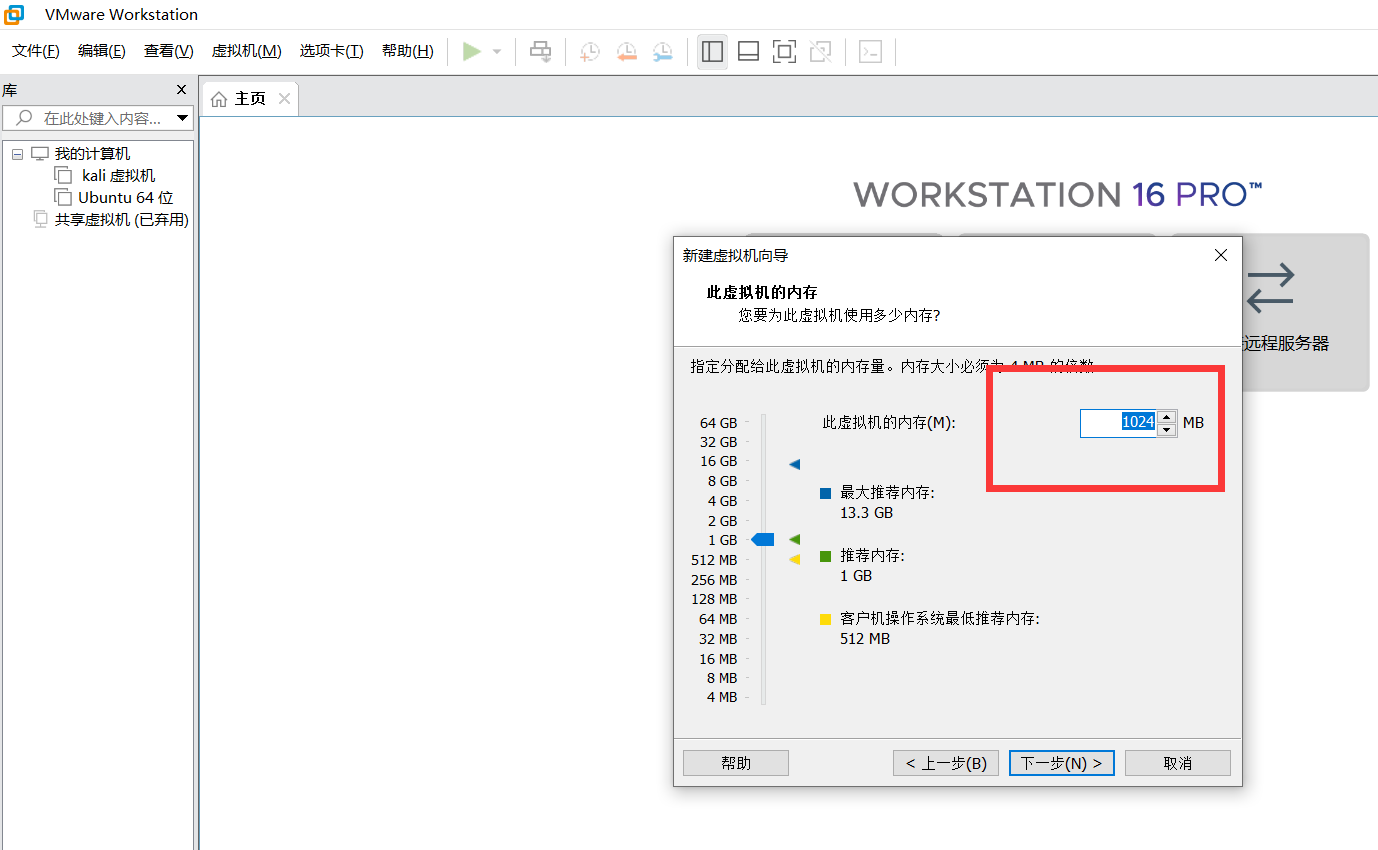This screenshot has height=850, width=1378.
Task: Click the 2 GB label on memory scale
Action: point(722,521)
